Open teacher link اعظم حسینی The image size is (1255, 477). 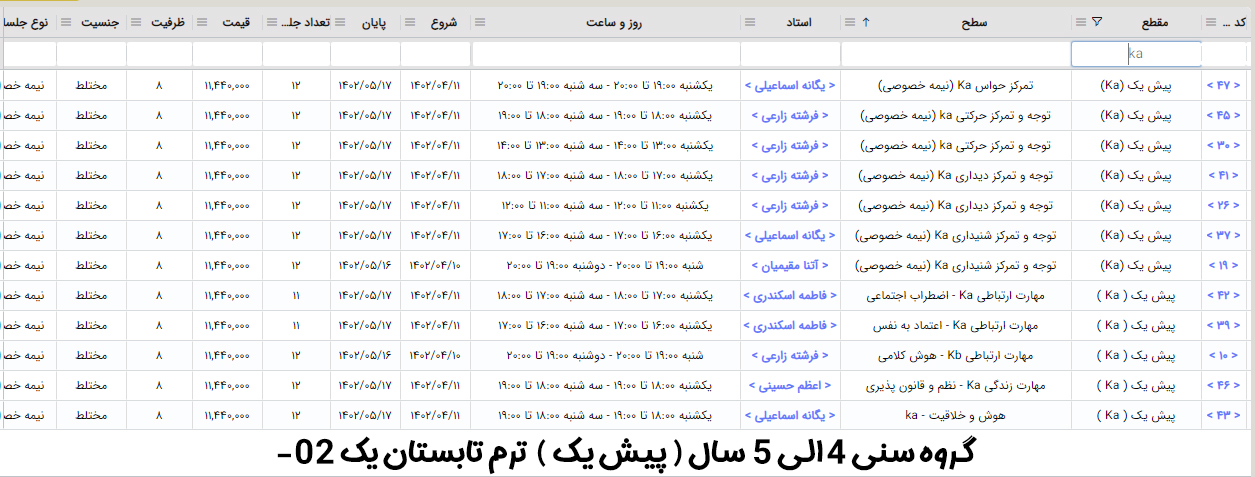[x=791, y=386]
